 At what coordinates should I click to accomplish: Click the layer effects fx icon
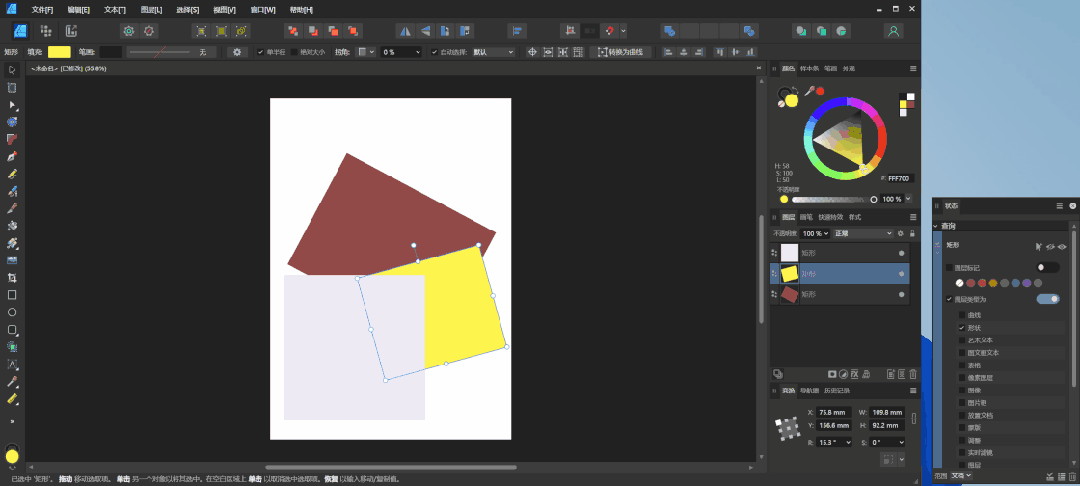tap(854, 374)
